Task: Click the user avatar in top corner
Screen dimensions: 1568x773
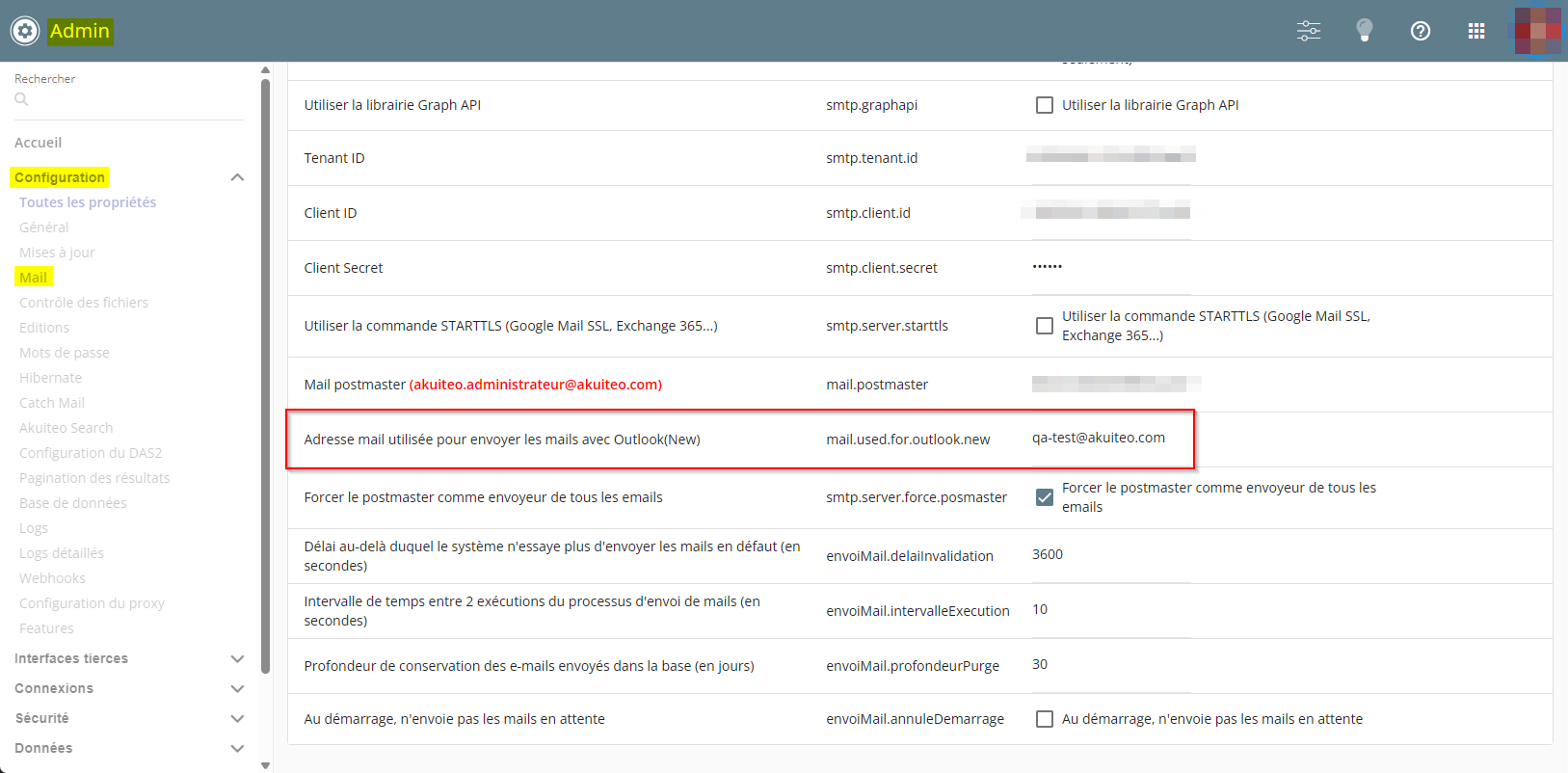Action: coord(1537,31)
